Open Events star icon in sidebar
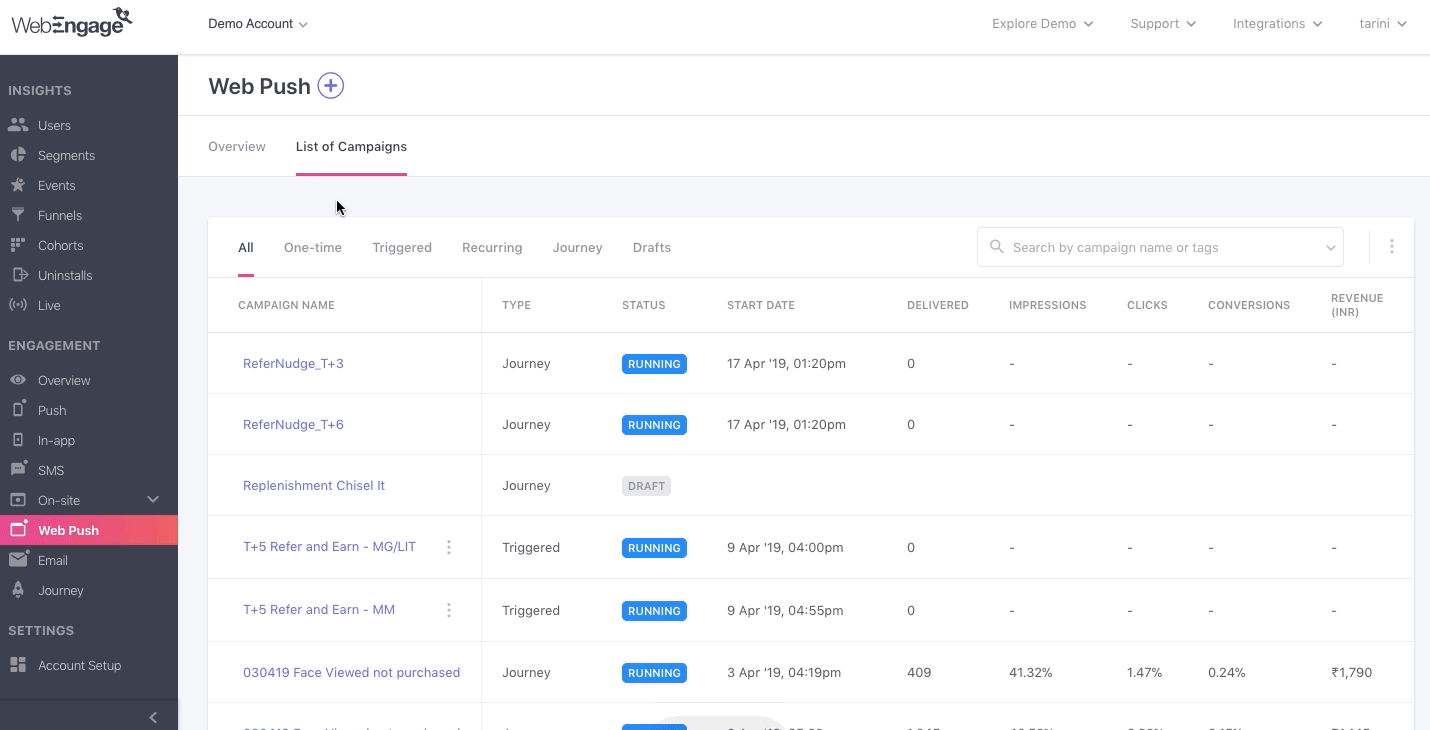This screenshot has height=730, width=1430. 18,185
